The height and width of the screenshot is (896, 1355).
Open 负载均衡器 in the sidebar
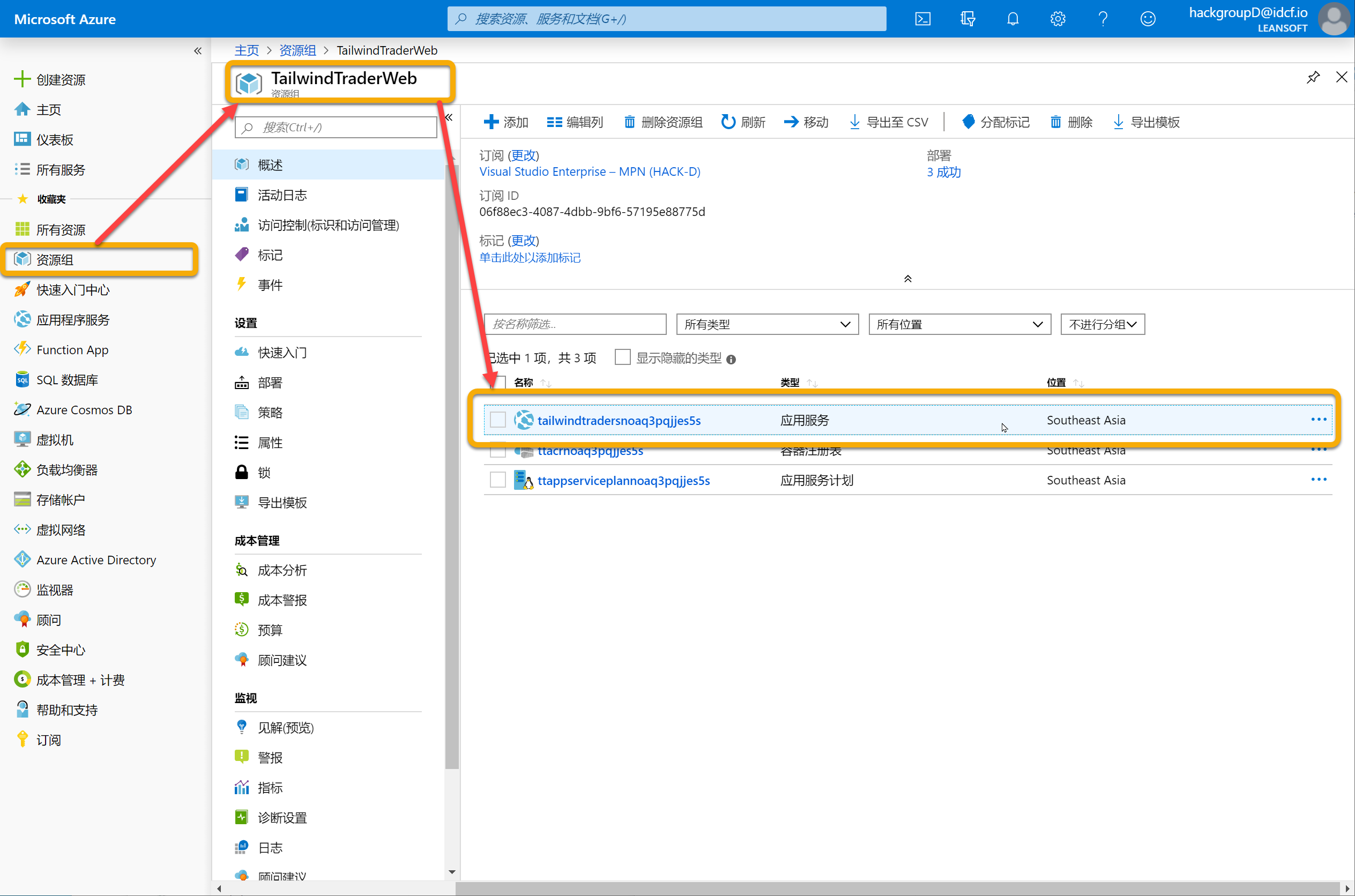pos(56,470)
